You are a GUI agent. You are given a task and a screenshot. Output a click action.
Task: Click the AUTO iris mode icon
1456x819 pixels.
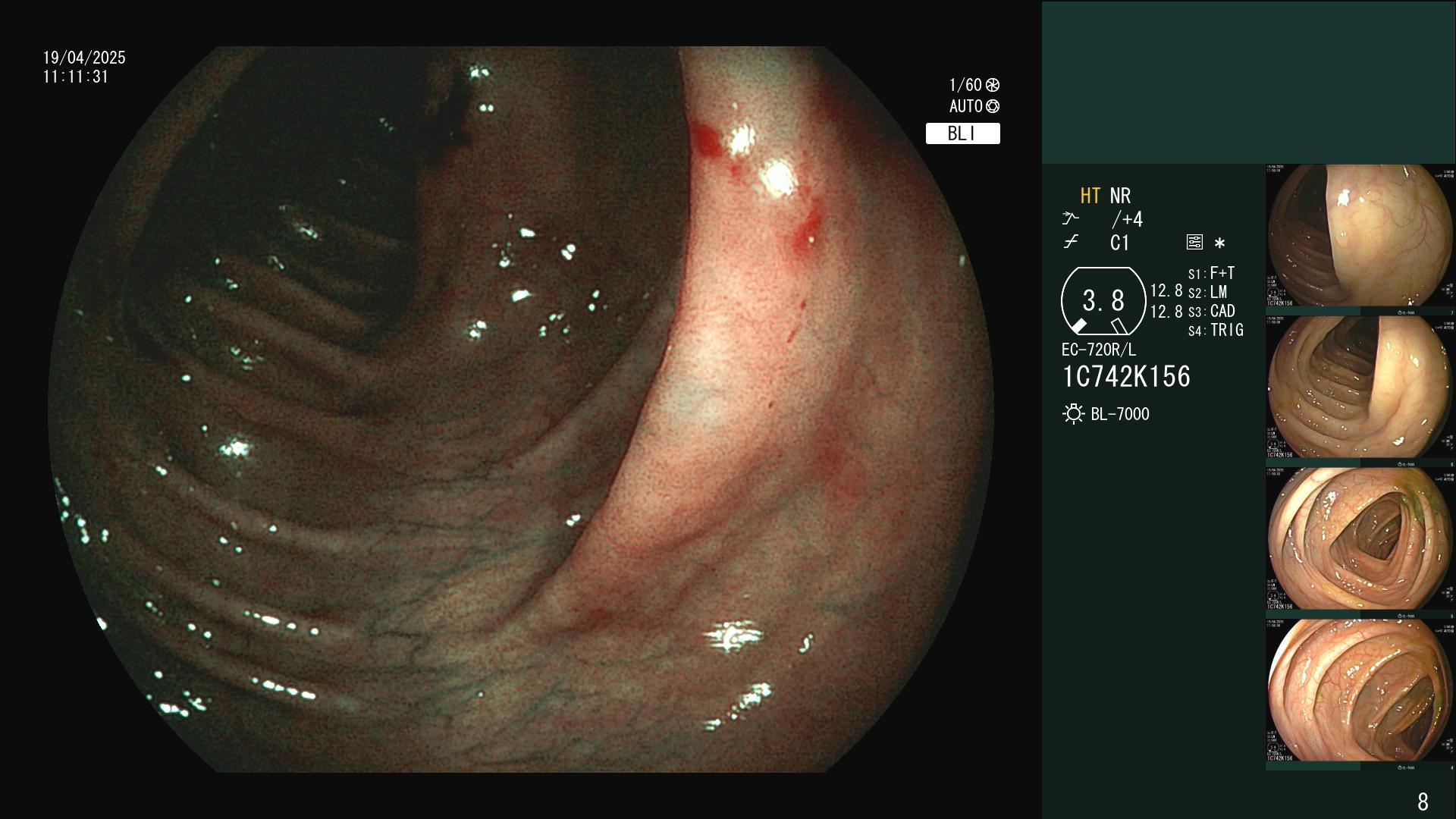[x=993, y=106]
